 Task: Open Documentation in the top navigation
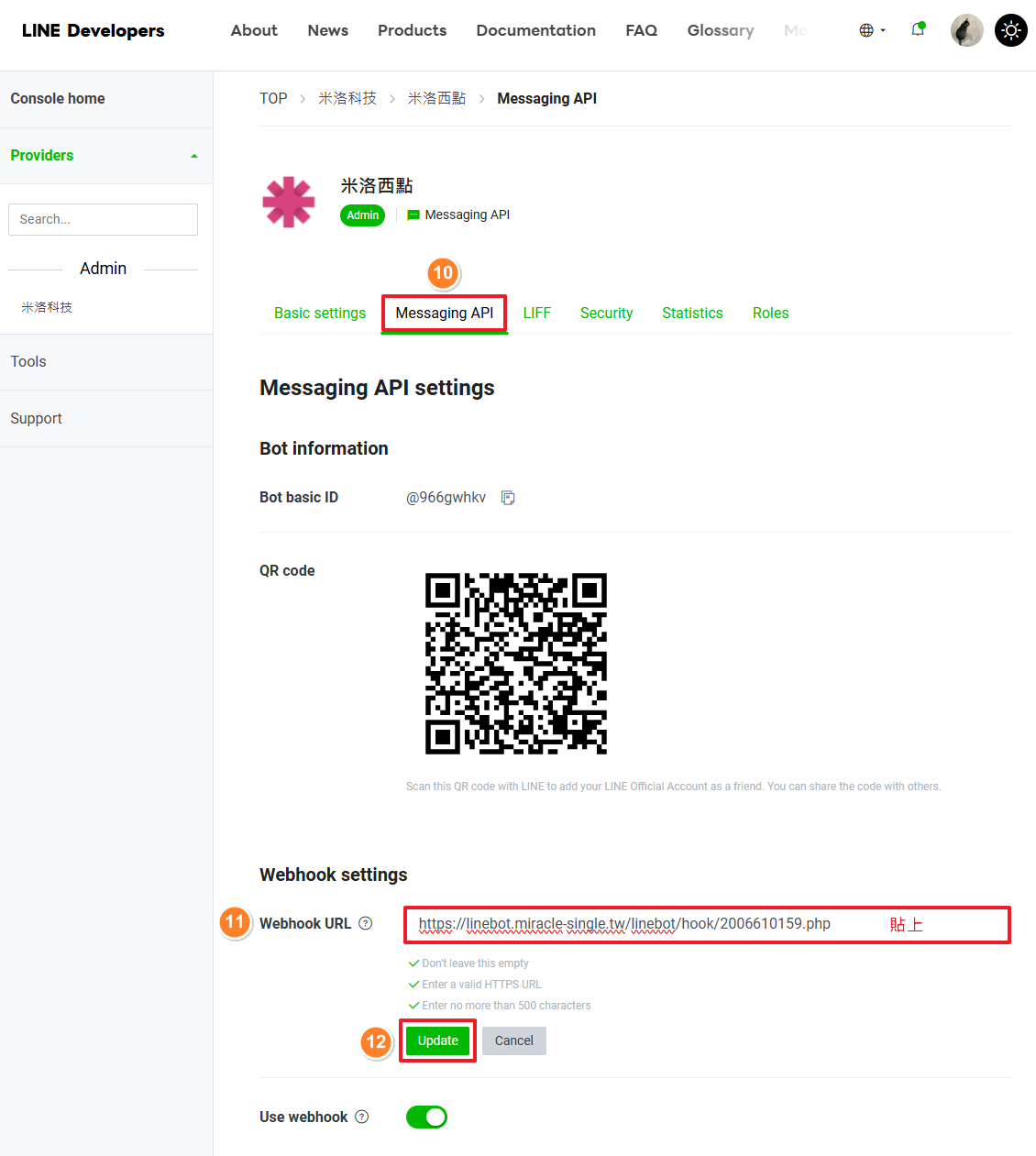535,30
